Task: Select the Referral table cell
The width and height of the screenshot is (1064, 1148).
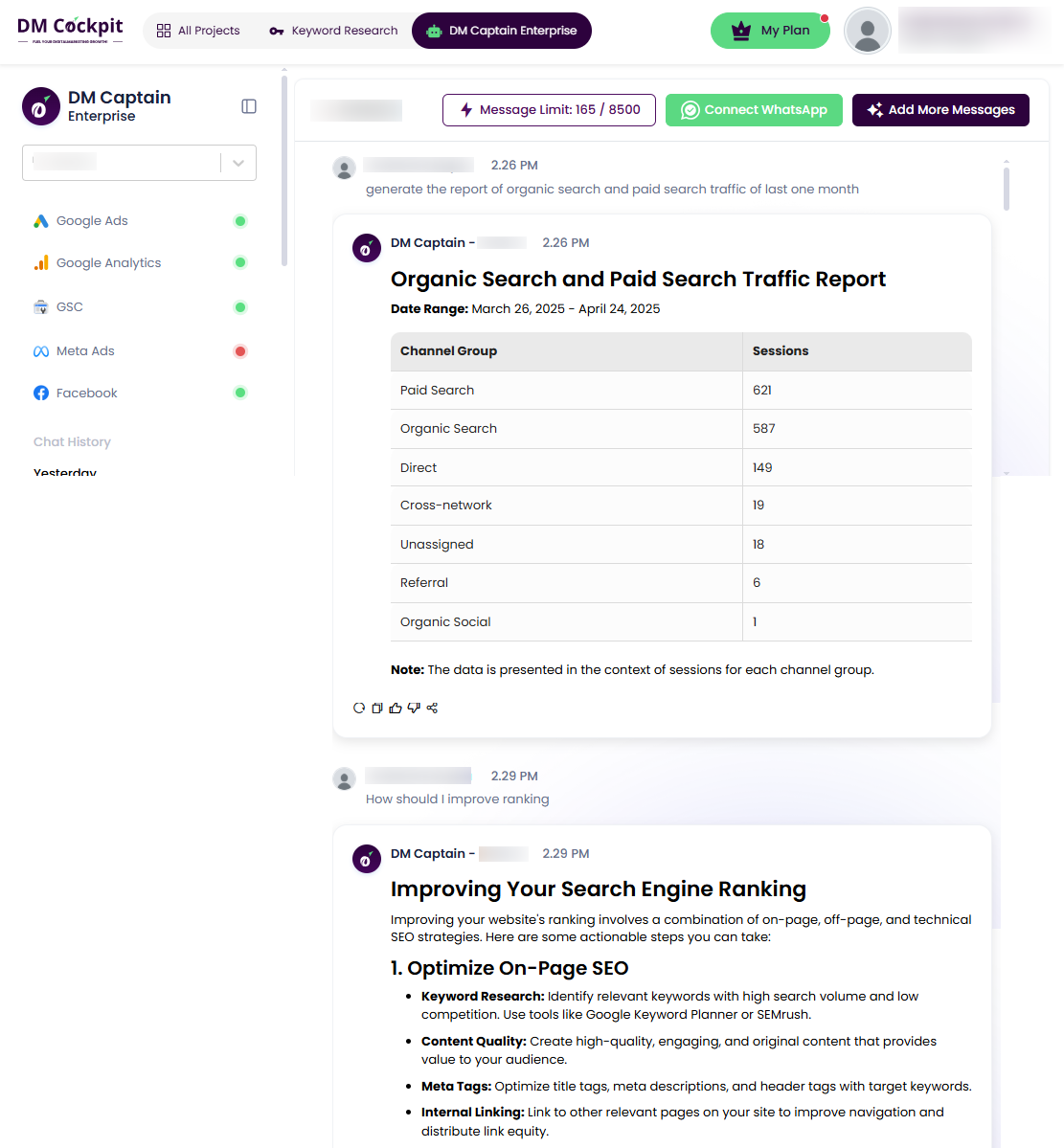Action: pos(566,583)
